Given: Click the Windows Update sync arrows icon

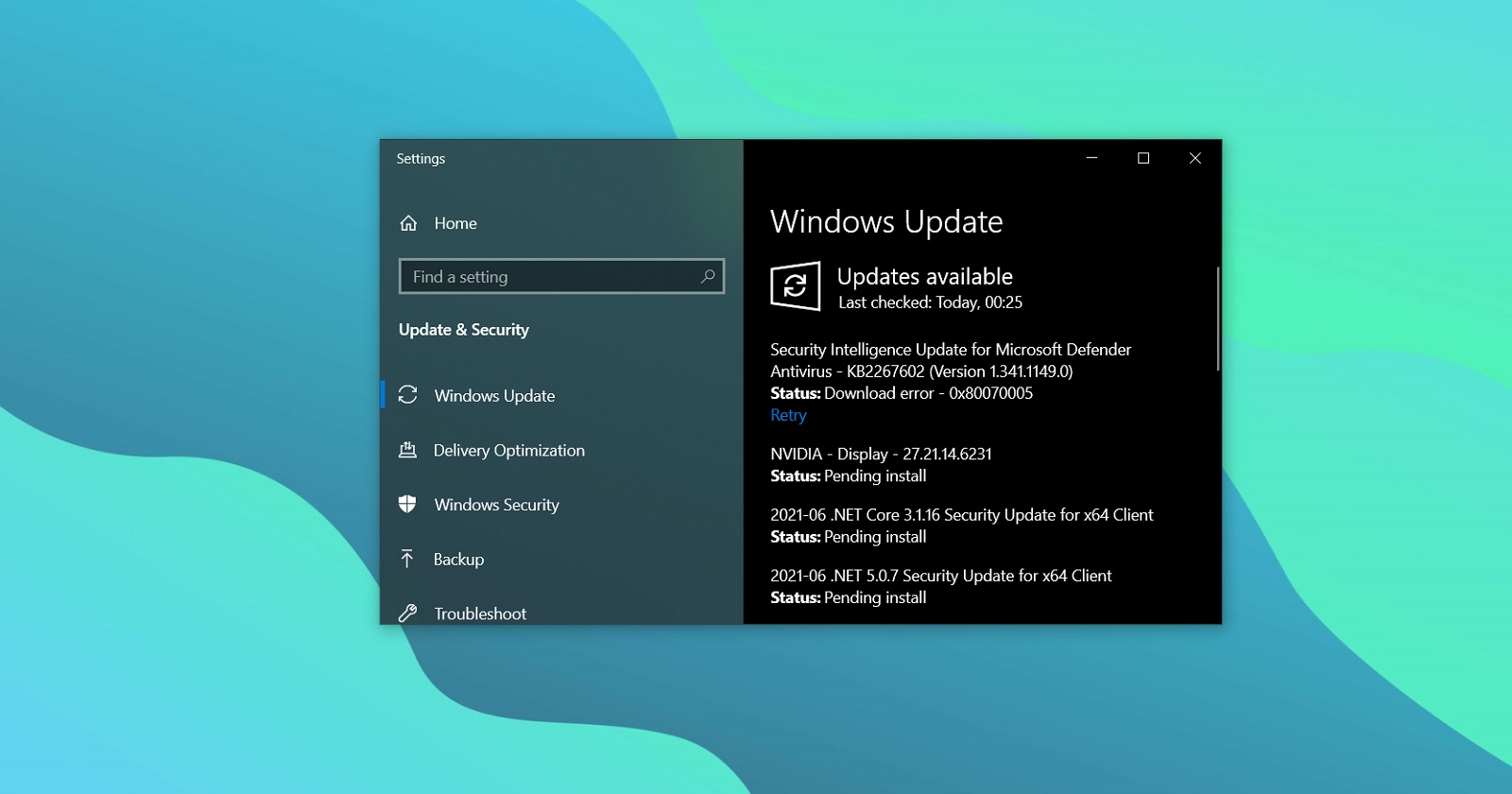Looking at the screenshot, I should (407, 394).
